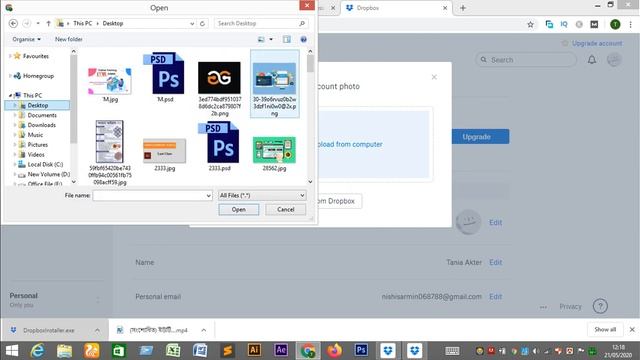Close the account photo modal
Image resolution: width=640 pixels, height=360 pixels.
click(434, 77)
